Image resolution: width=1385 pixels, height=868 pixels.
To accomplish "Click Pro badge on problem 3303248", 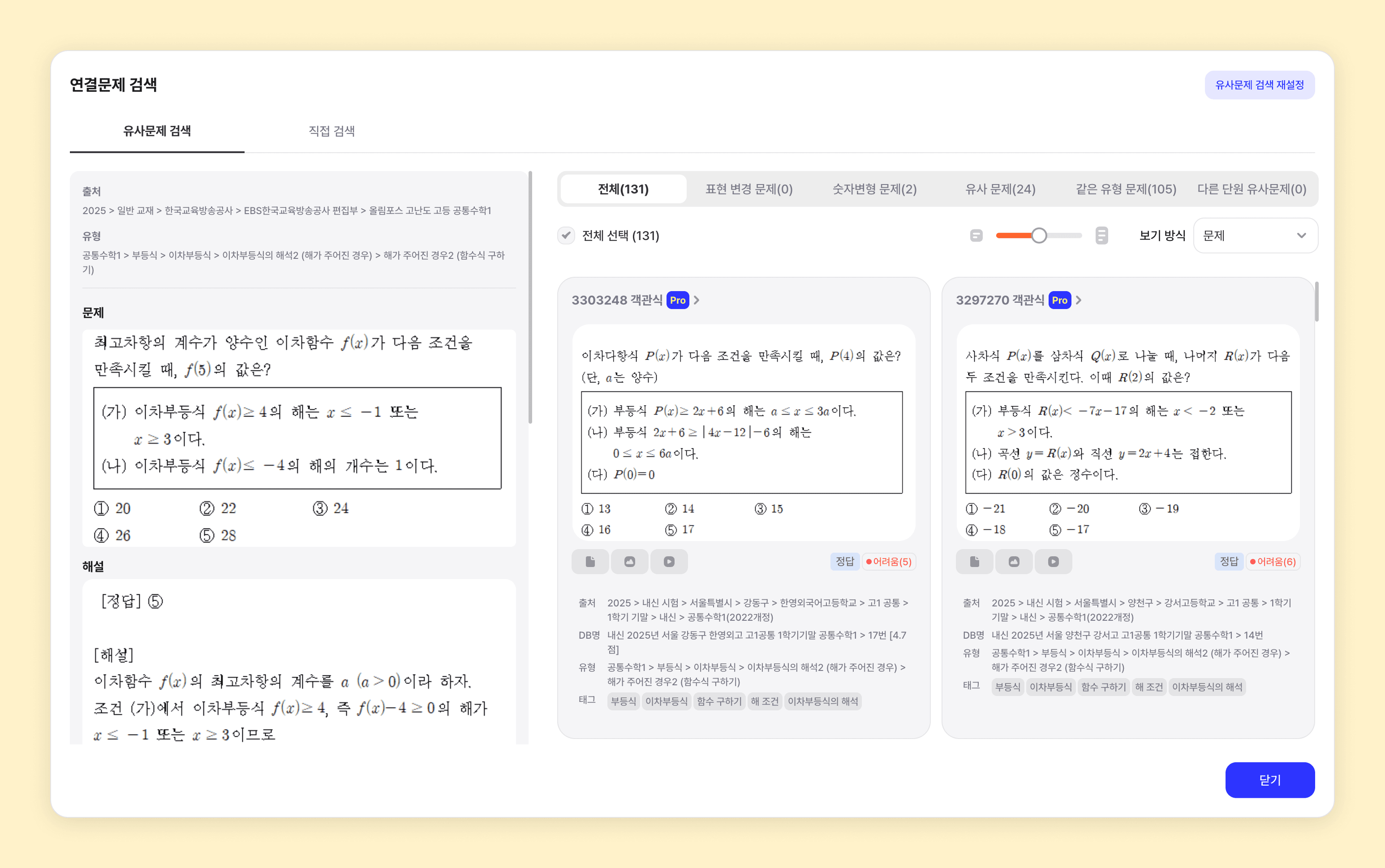I will tap(678, 300).
